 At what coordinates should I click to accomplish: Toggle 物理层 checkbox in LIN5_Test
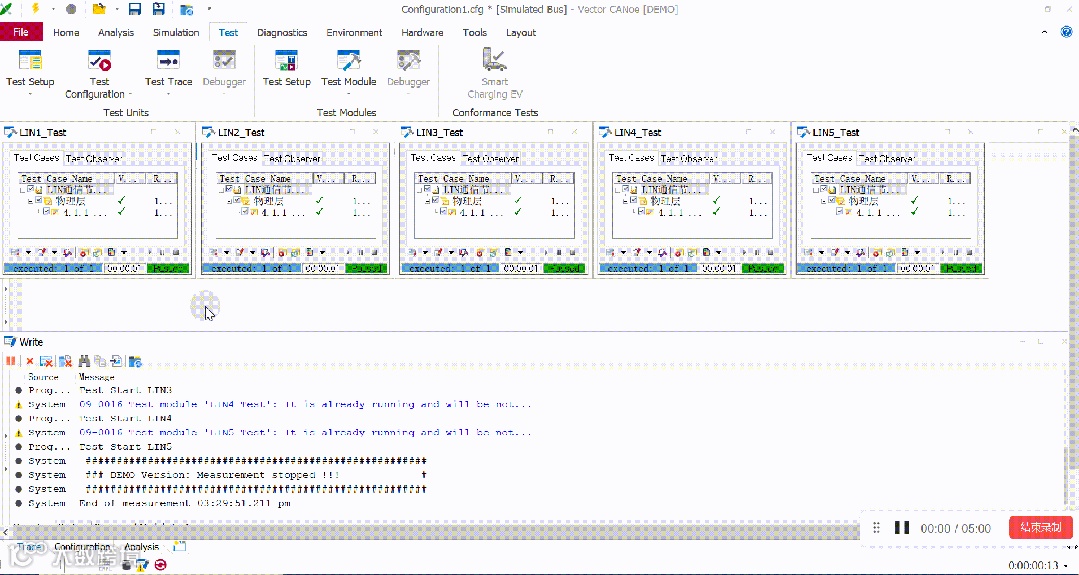[x=832, y=200]
